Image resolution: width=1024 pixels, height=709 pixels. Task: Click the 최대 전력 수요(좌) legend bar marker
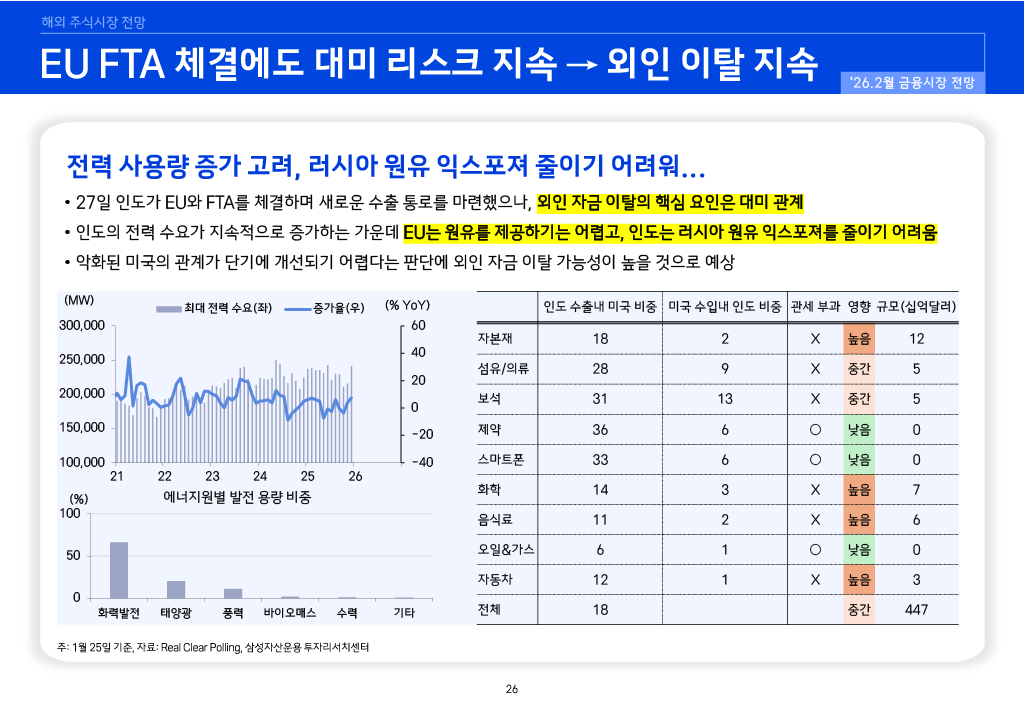169,307
